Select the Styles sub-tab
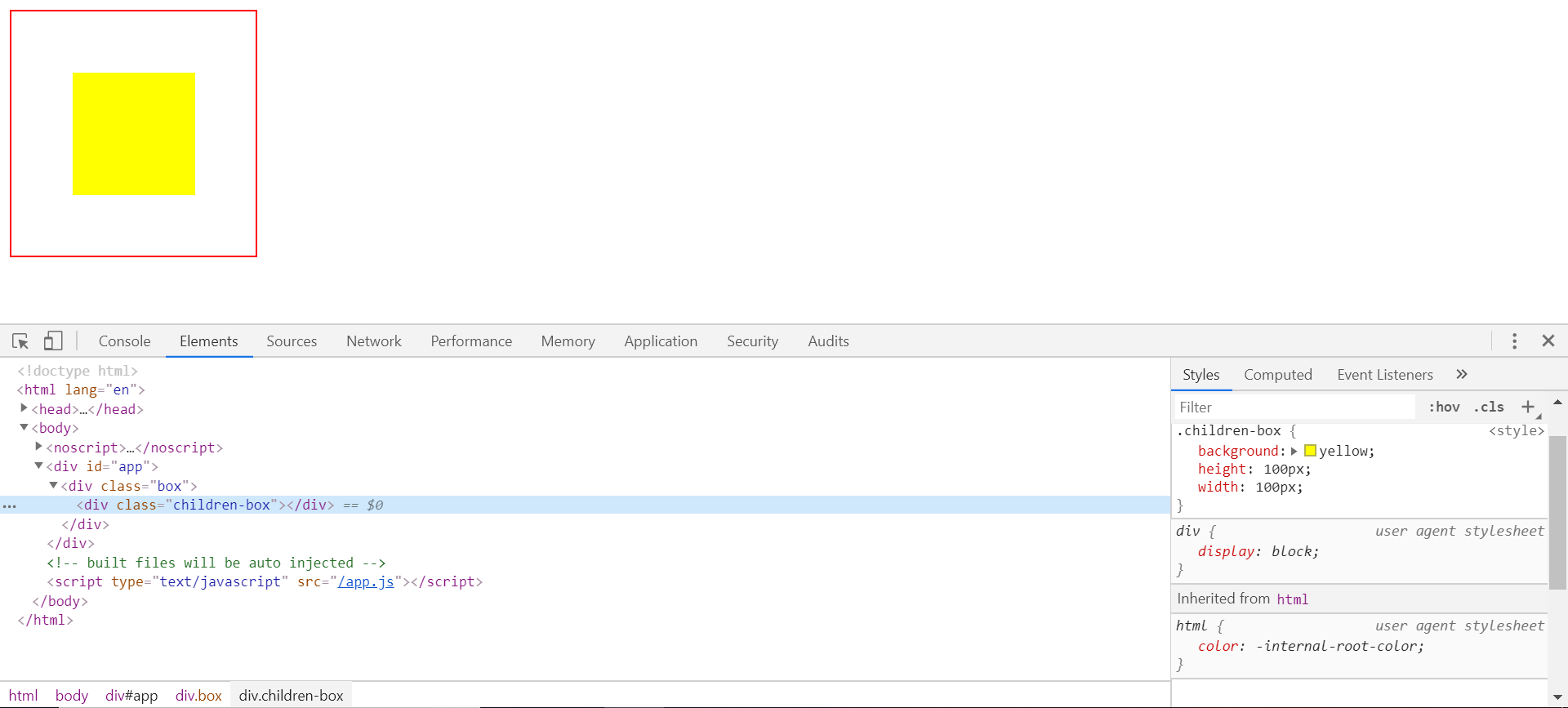Image resolution: width=1568 pixels, height=708 pixels. pos(1201,375)
